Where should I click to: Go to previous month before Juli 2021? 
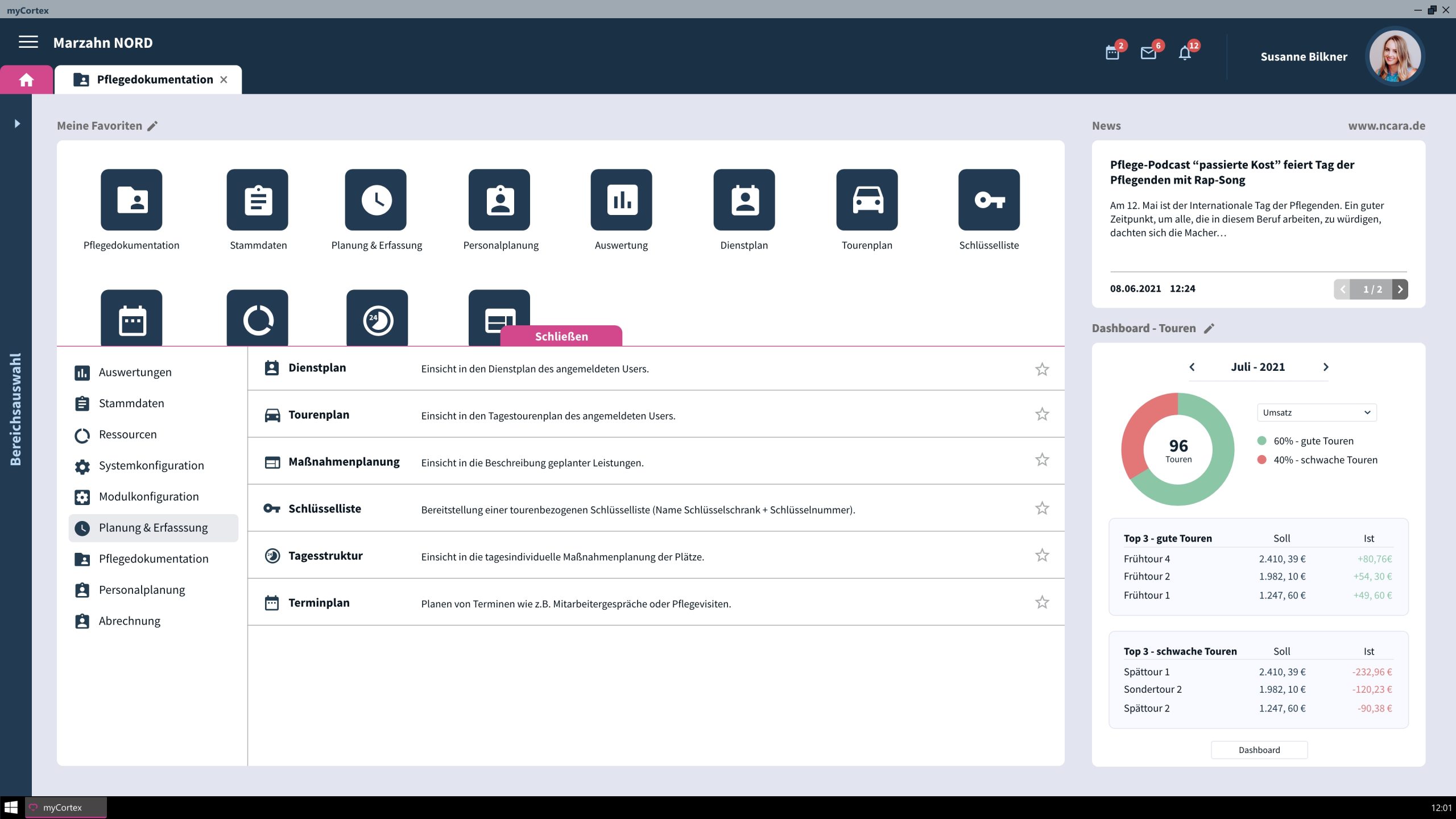(x=1192, y=367)
